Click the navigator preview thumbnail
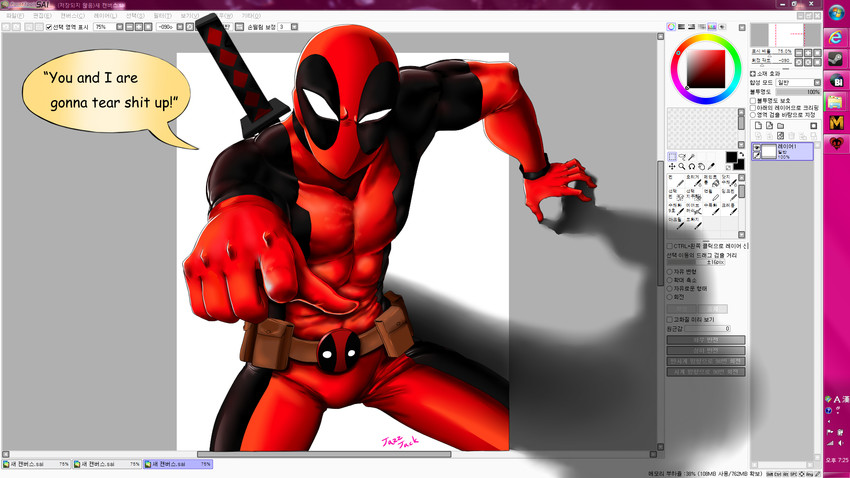850x478 pixels. tap(785, 35)
